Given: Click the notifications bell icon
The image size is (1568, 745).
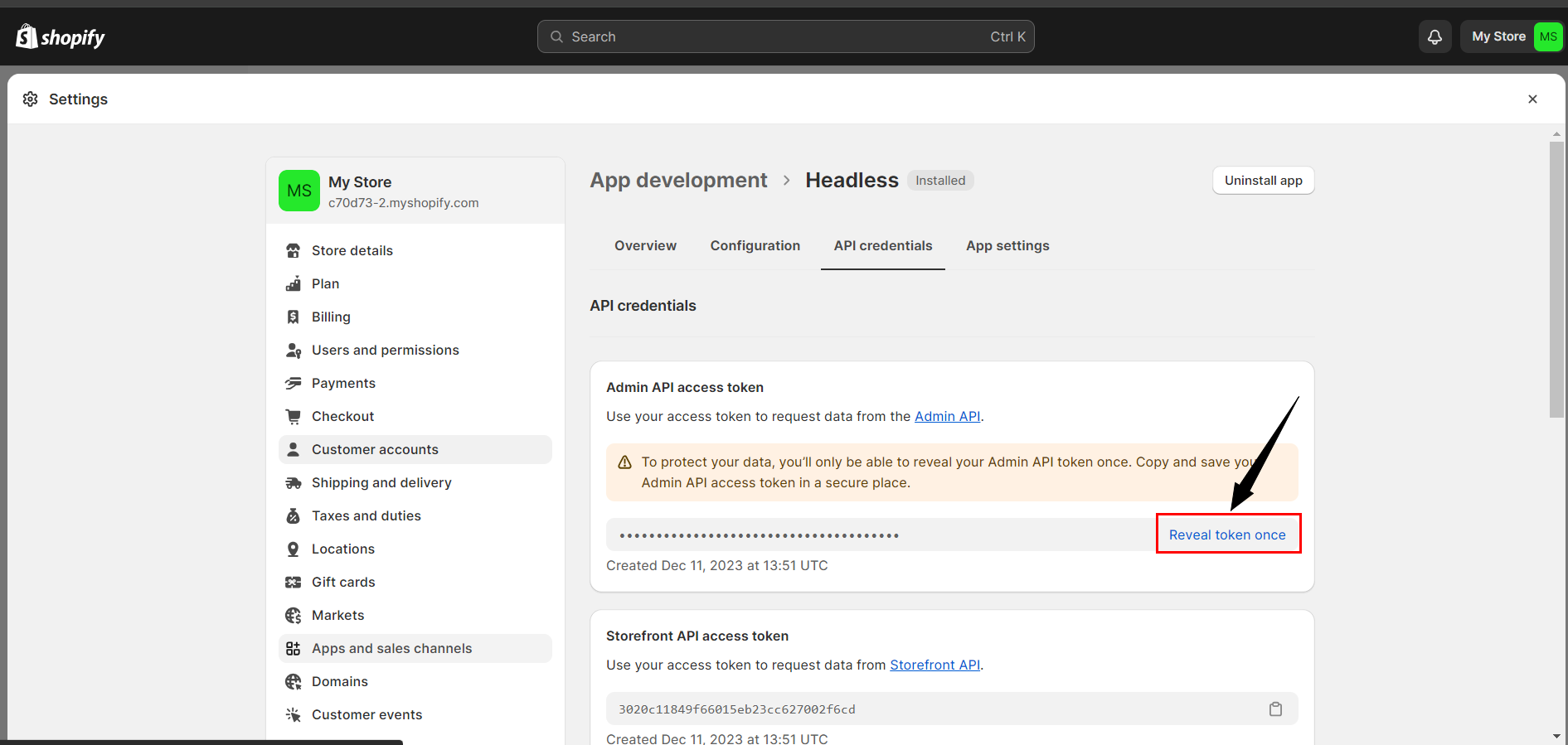Looking at the screenshot, I should click(1435, 36).
